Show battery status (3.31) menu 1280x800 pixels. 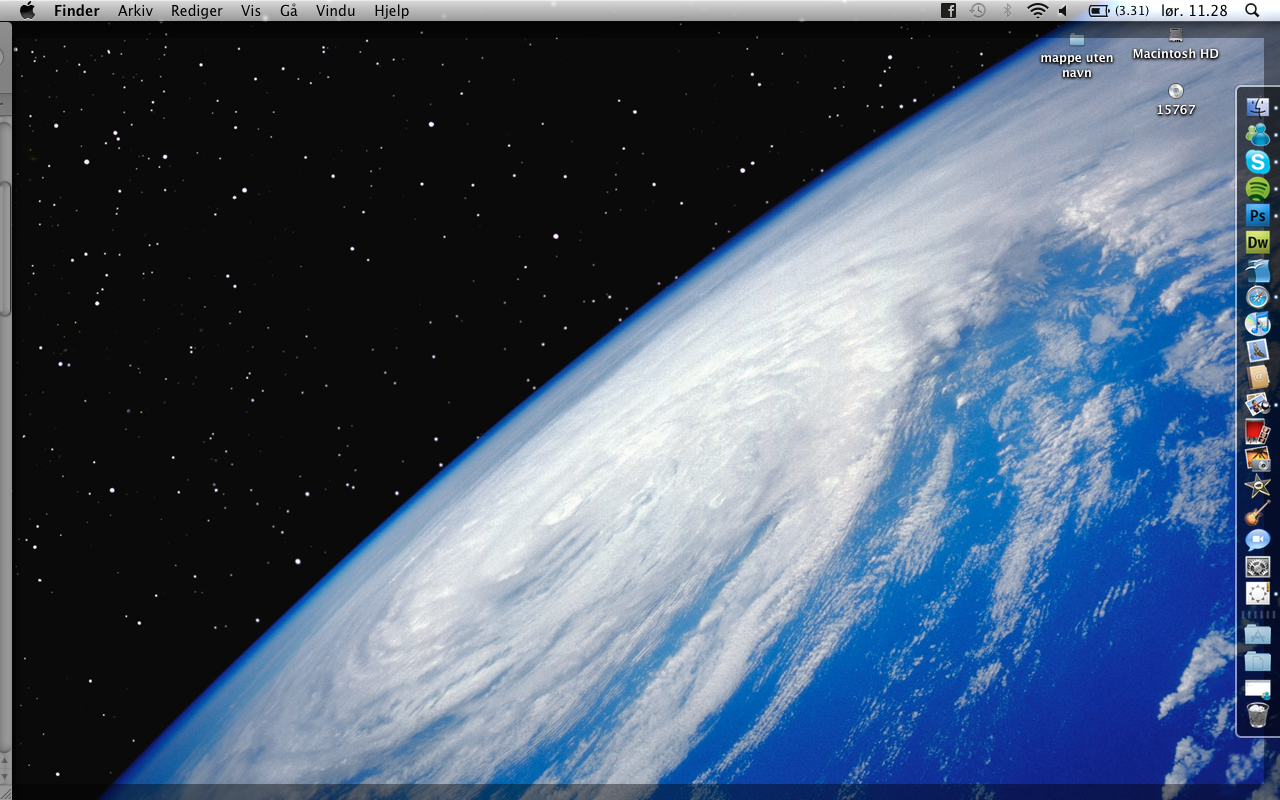click(1118, 10)
